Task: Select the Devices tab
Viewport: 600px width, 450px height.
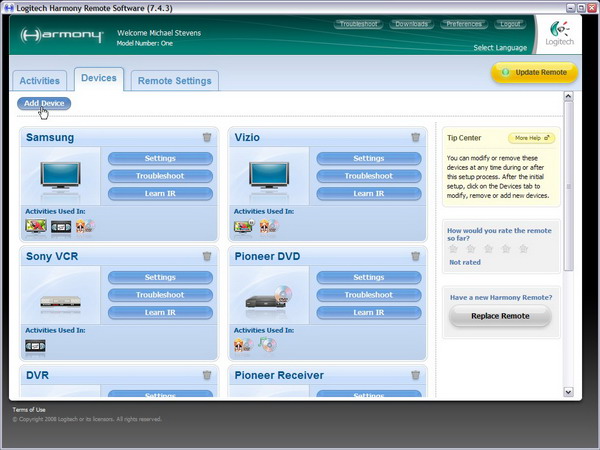Action: click(99, 78)
